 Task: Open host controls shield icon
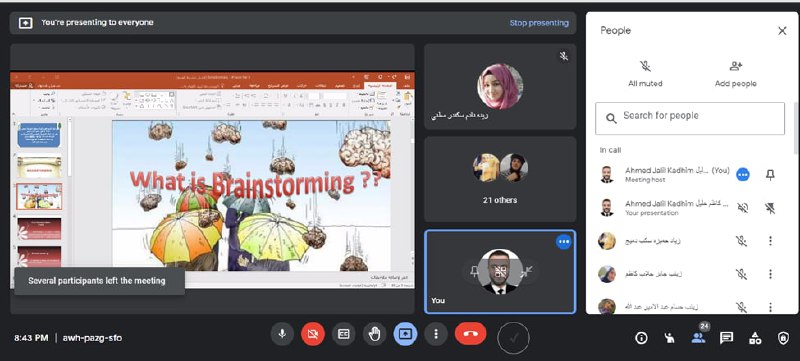[x=783, y=338]
